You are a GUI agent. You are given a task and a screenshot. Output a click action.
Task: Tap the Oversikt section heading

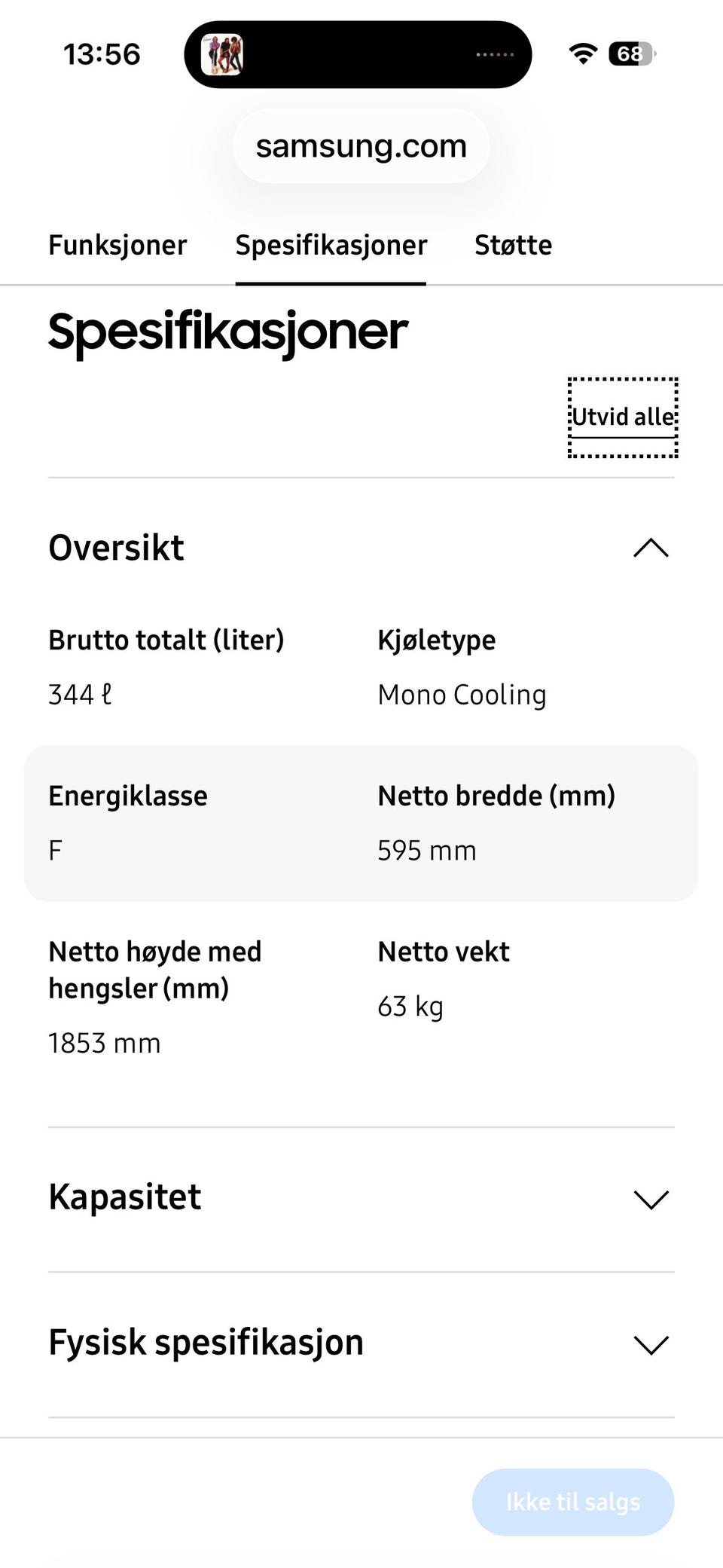tap(117, 548)
